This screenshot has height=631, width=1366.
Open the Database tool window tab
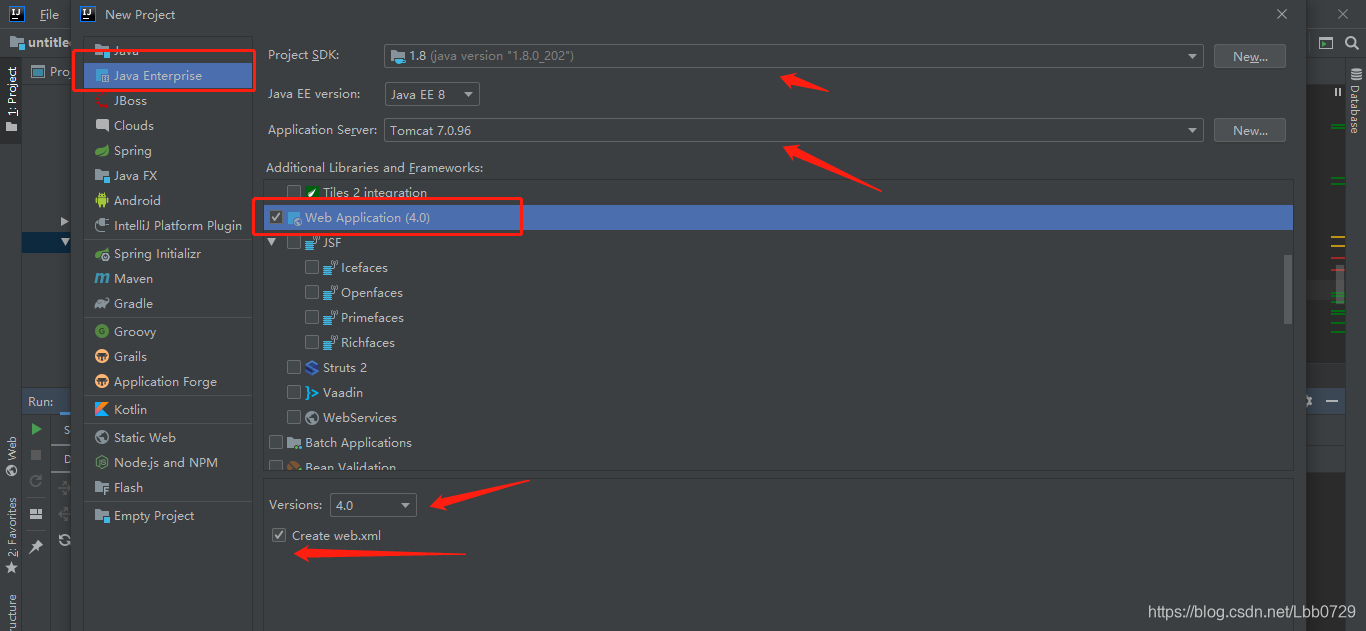point(1355,101)
